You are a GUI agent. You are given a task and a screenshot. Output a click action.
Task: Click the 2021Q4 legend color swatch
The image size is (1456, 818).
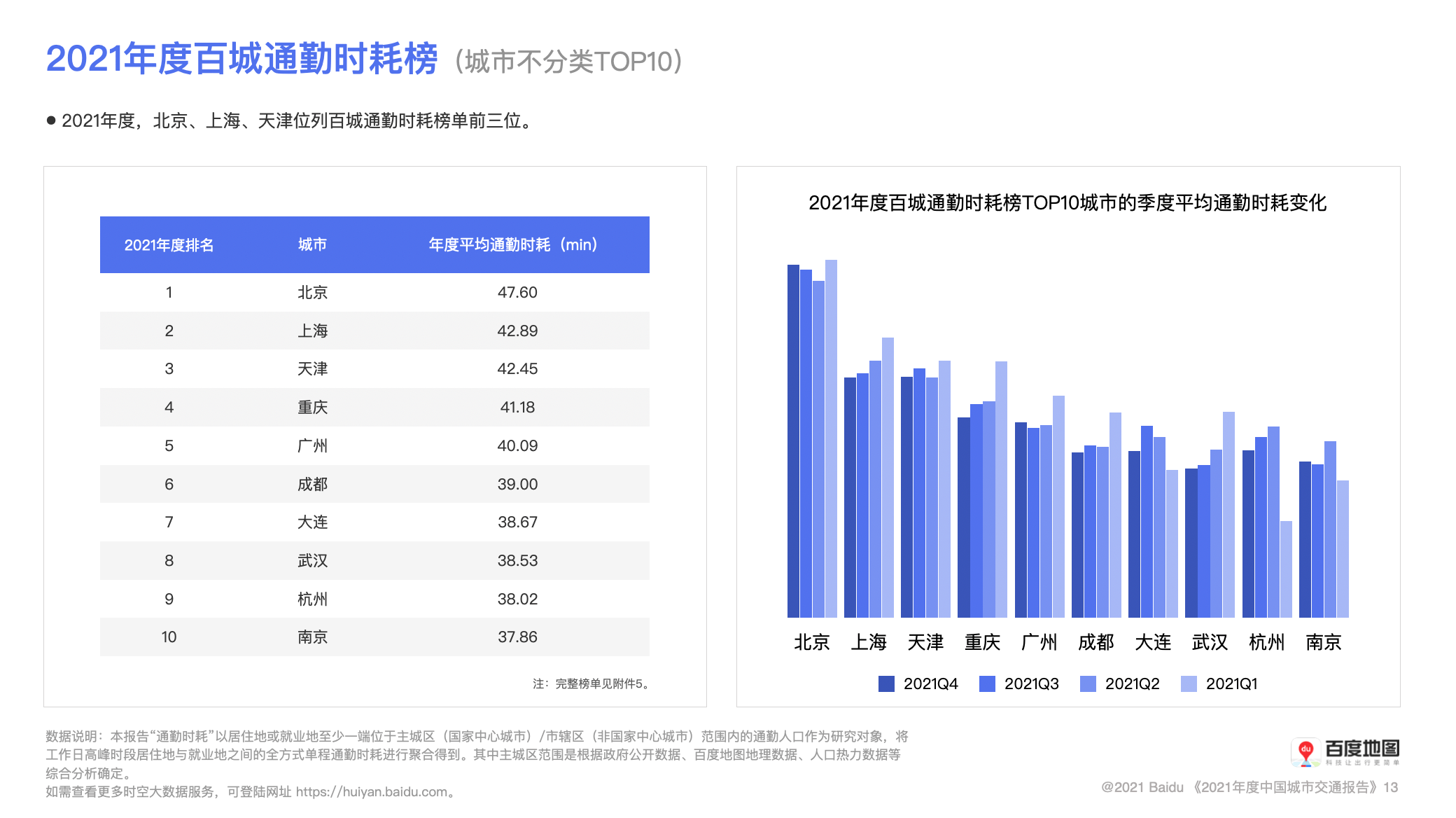886,684
